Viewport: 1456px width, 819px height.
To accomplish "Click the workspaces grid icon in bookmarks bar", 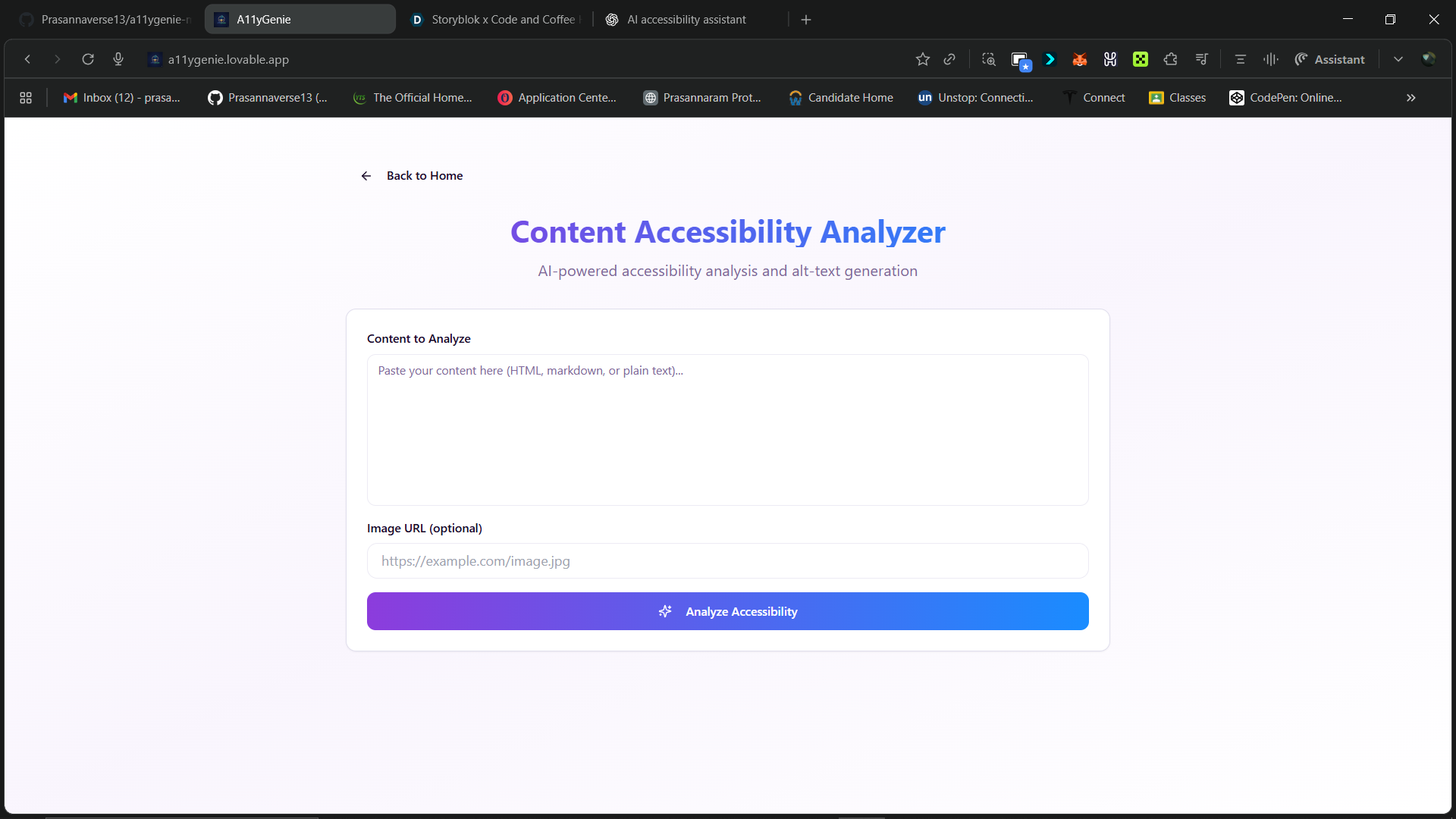I will [26, 98].
